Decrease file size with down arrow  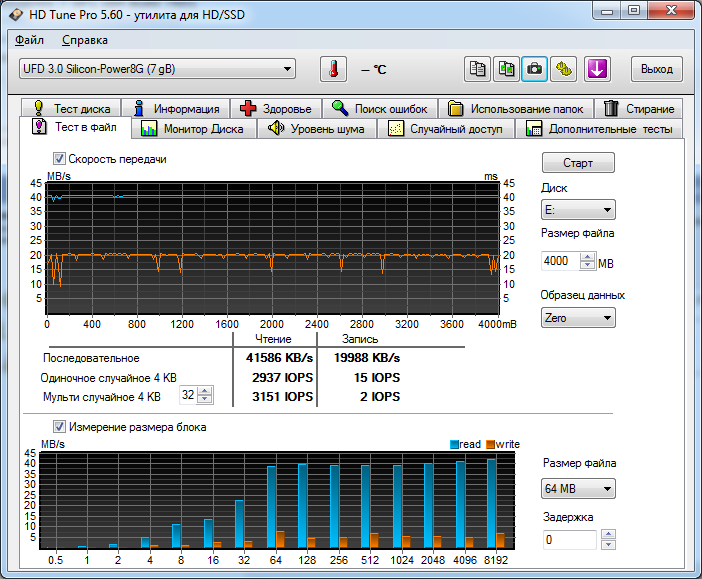click(x=587, y=265)
